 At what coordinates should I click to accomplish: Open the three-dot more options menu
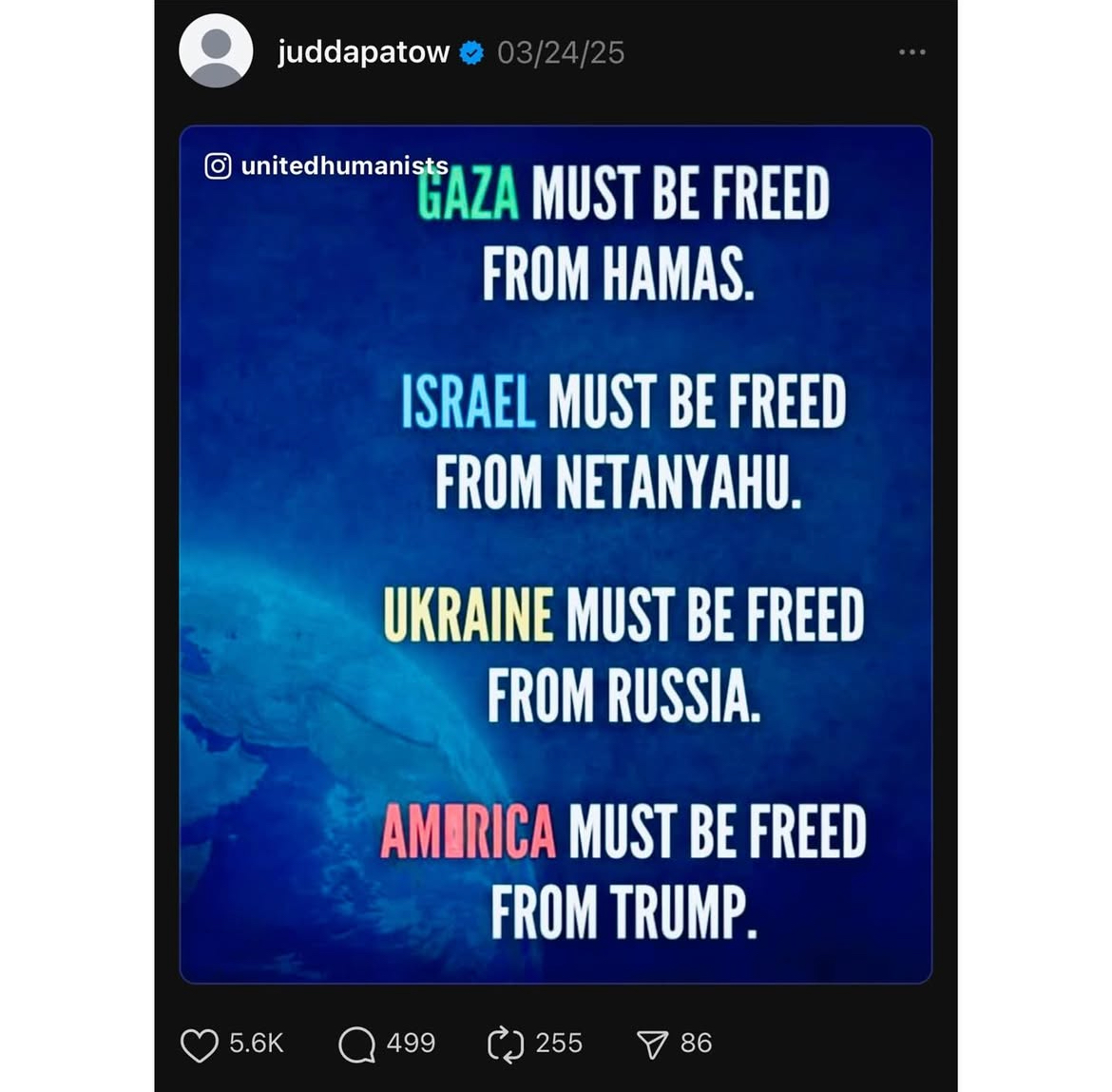[x=911, y=51]
